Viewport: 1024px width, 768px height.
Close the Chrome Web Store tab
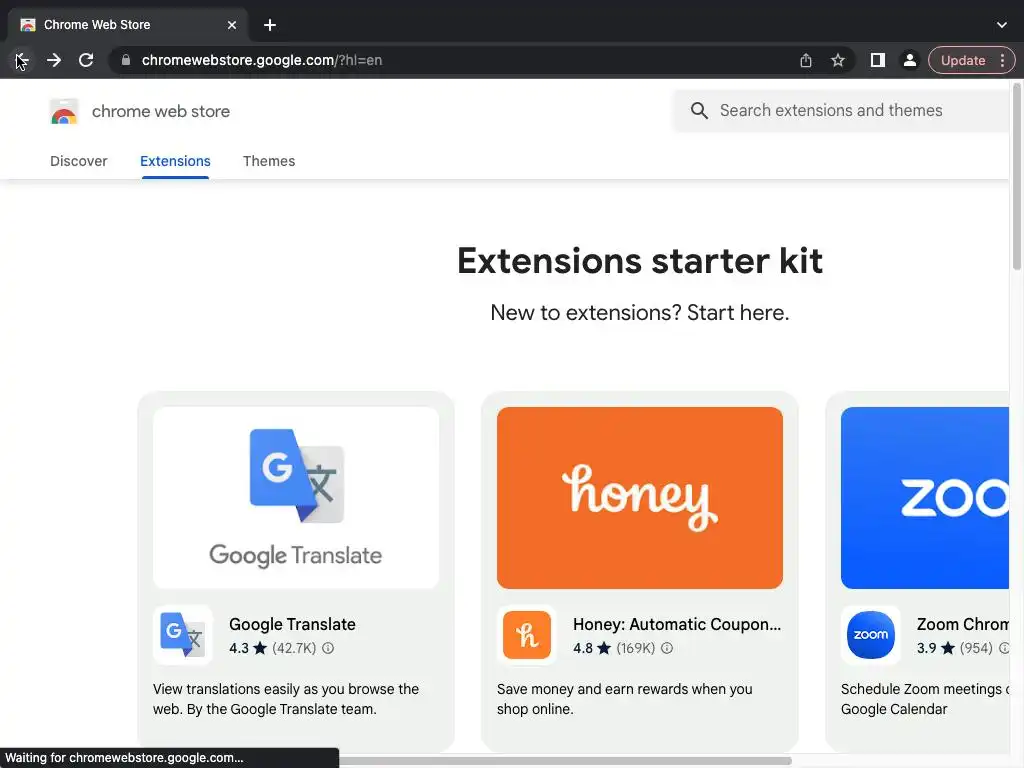click(232, 25)
